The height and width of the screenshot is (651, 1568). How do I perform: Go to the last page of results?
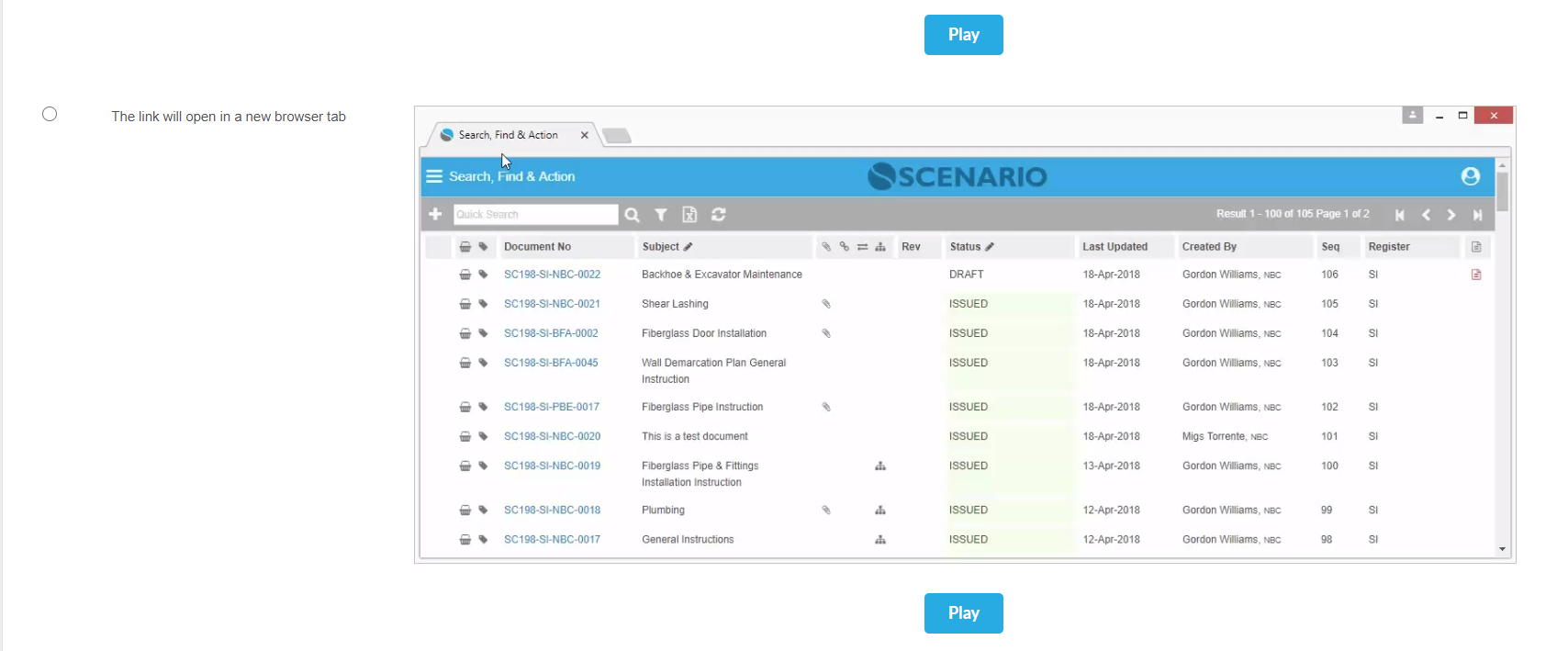[1477, 215]
